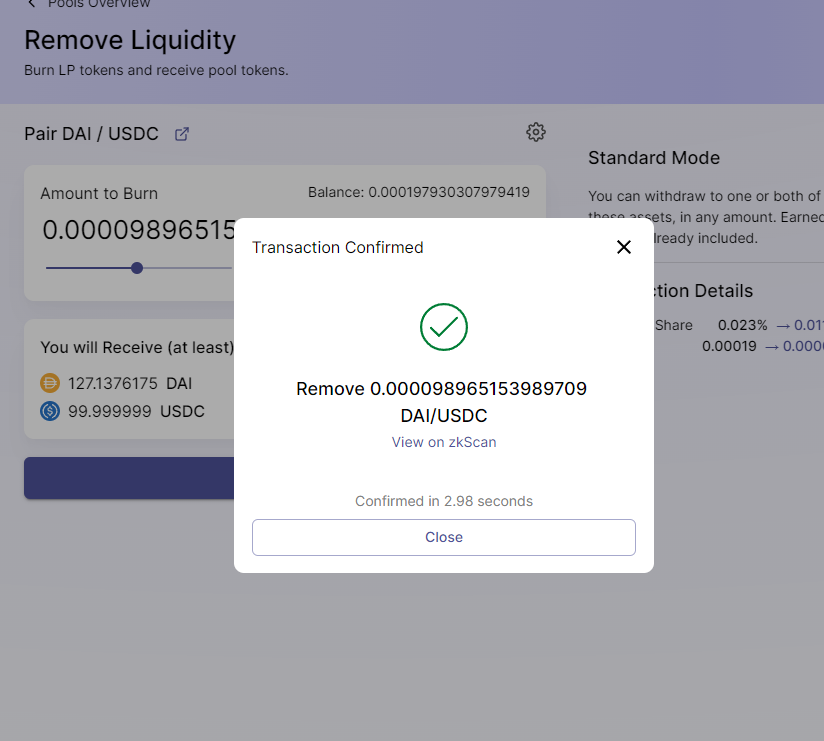Click the Transaction Confirmed title
The height and width of the screenshot is (741, 824).
pos(337,247)
